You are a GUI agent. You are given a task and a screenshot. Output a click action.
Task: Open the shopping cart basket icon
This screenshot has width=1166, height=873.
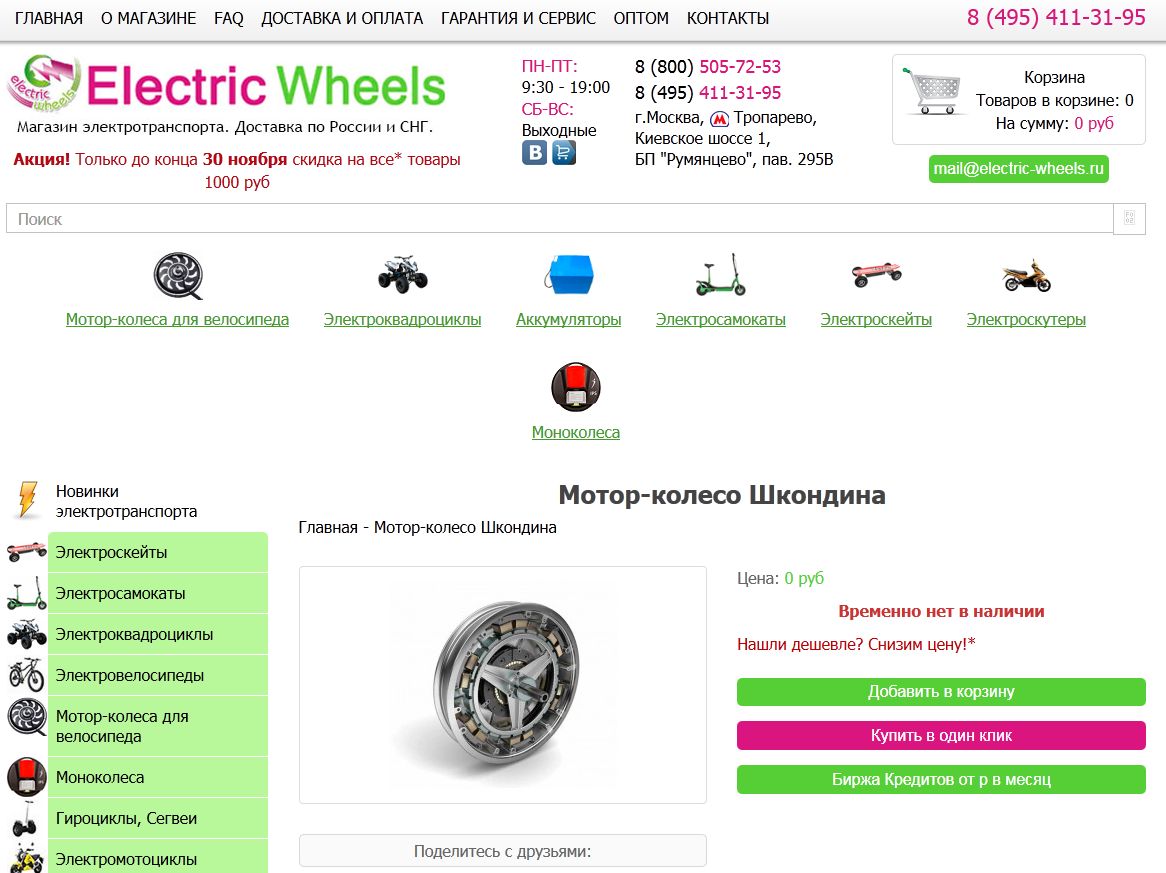[931, 91]
